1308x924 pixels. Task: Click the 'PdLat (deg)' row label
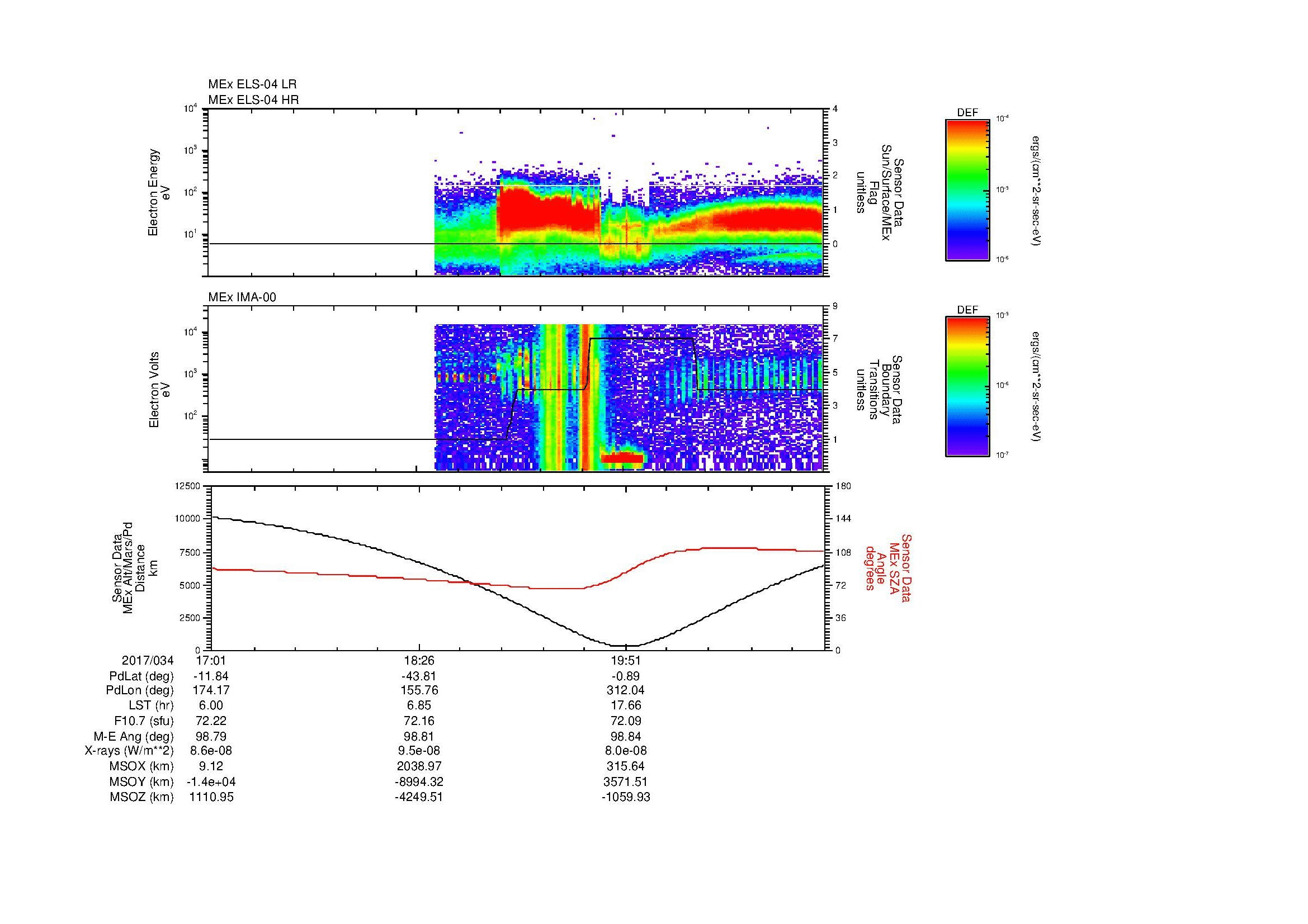point(141,676)
